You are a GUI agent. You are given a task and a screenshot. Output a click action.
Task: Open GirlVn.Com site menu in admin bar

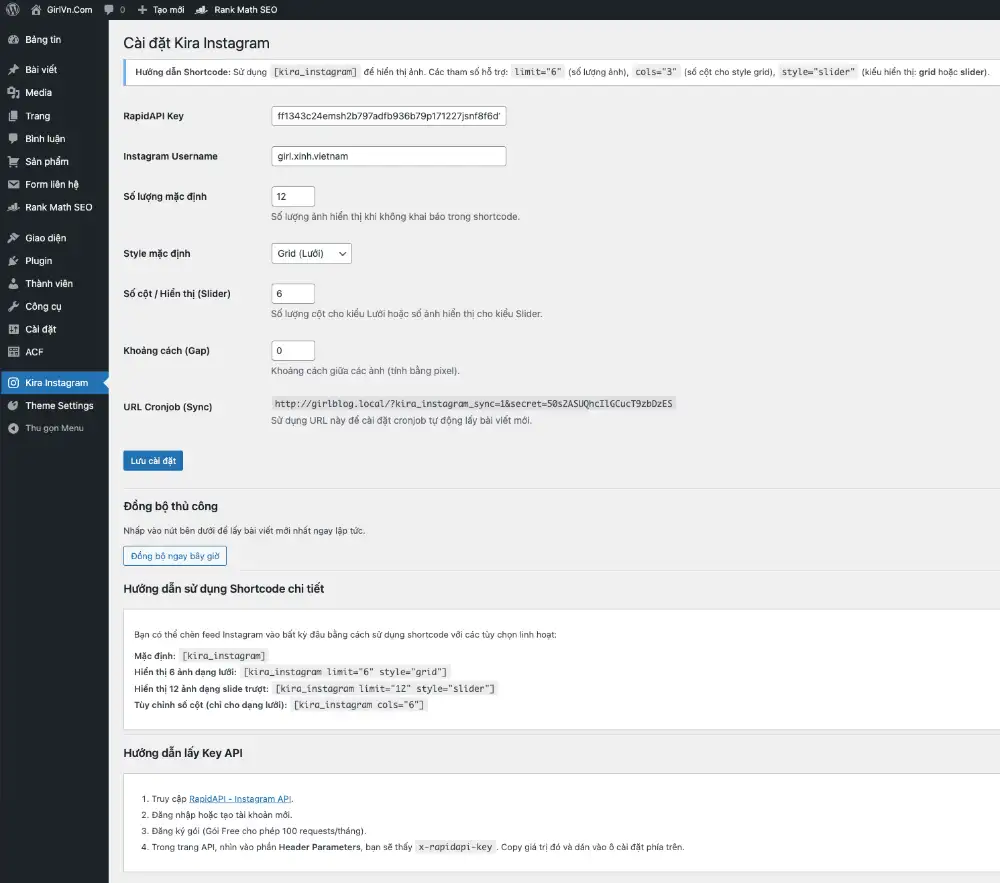(x=62, y=9)
